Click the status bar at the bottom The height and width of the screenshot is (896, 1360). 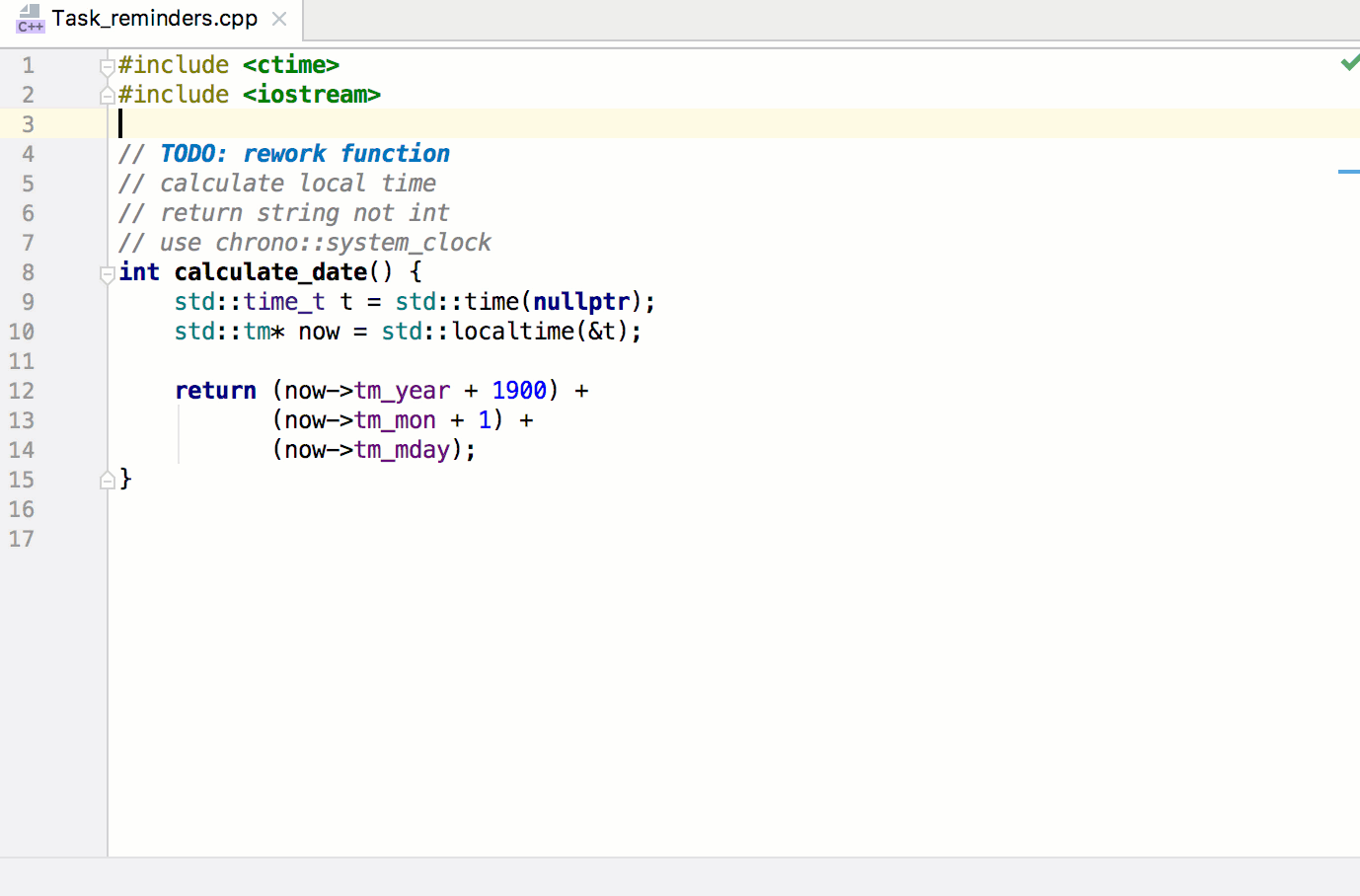(x=680, y=878)
